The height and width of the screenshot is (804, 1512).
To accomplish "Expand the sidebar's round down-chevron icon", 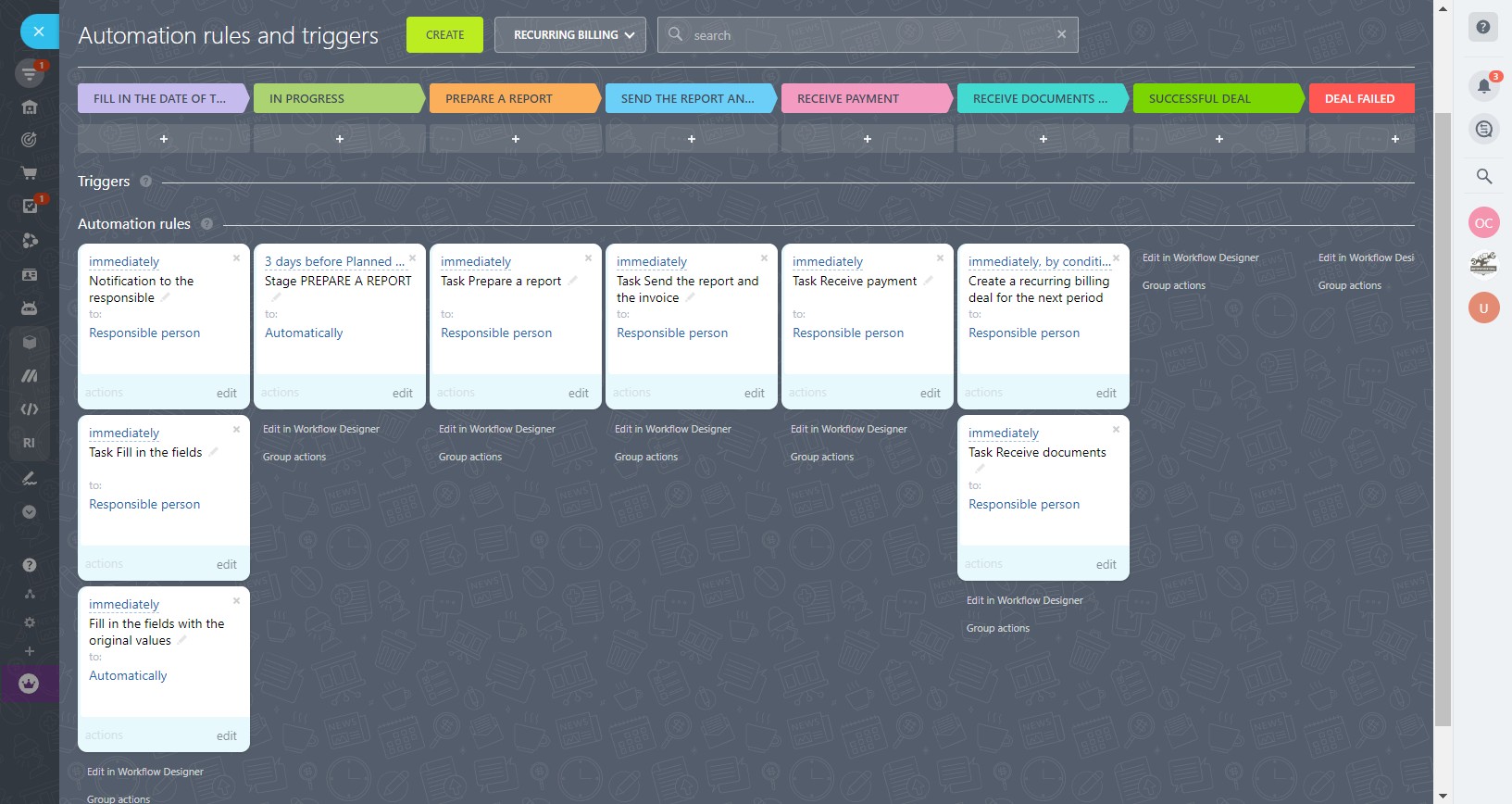I will pos(30,511).
